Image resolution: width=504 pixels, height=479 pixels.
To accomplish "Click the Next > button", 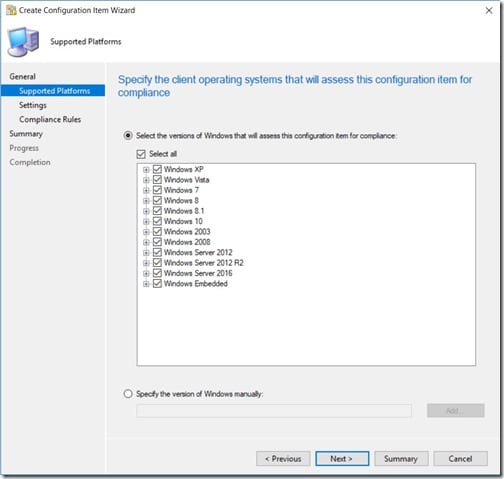I will click(x=342, y=459).
